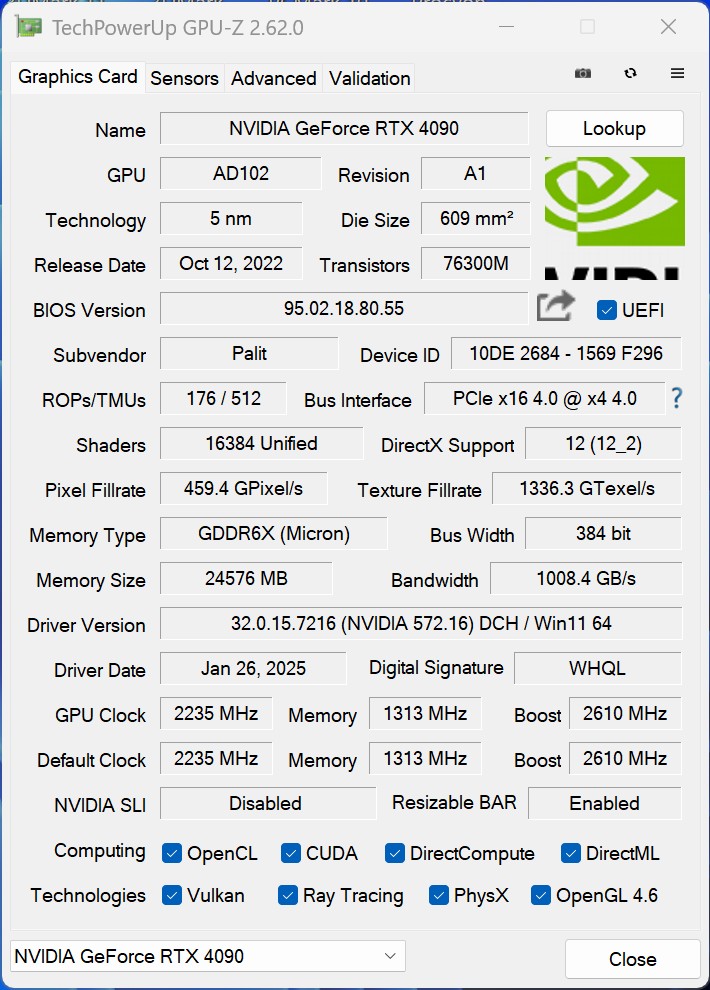Click the Die Size value 609 mm²
Viewport: 710px width, 990px height.
pyautogui.click(x=475, y=218)
